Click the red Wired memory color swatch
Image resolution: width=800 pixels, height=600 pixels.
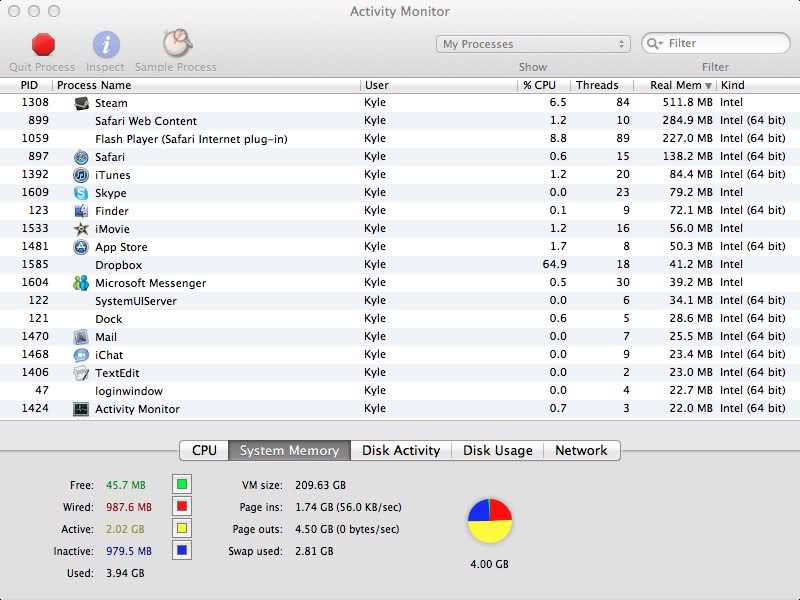point(182,507)
